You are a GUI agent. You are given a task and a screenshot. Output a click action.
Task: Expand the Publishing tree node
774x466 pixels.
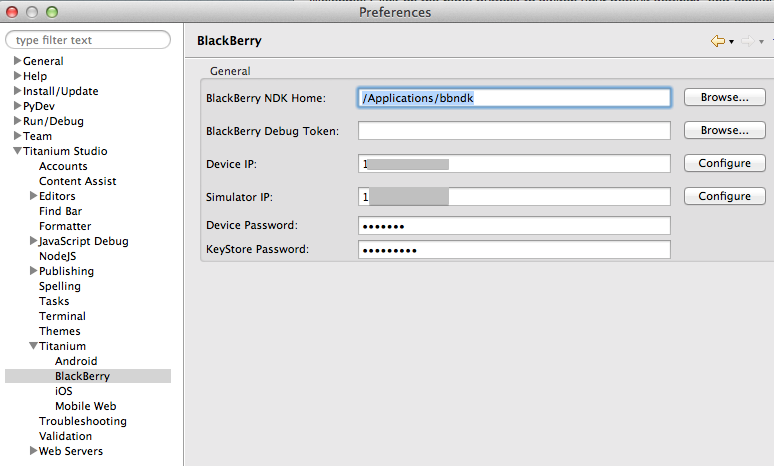click(x=33, y=271)
